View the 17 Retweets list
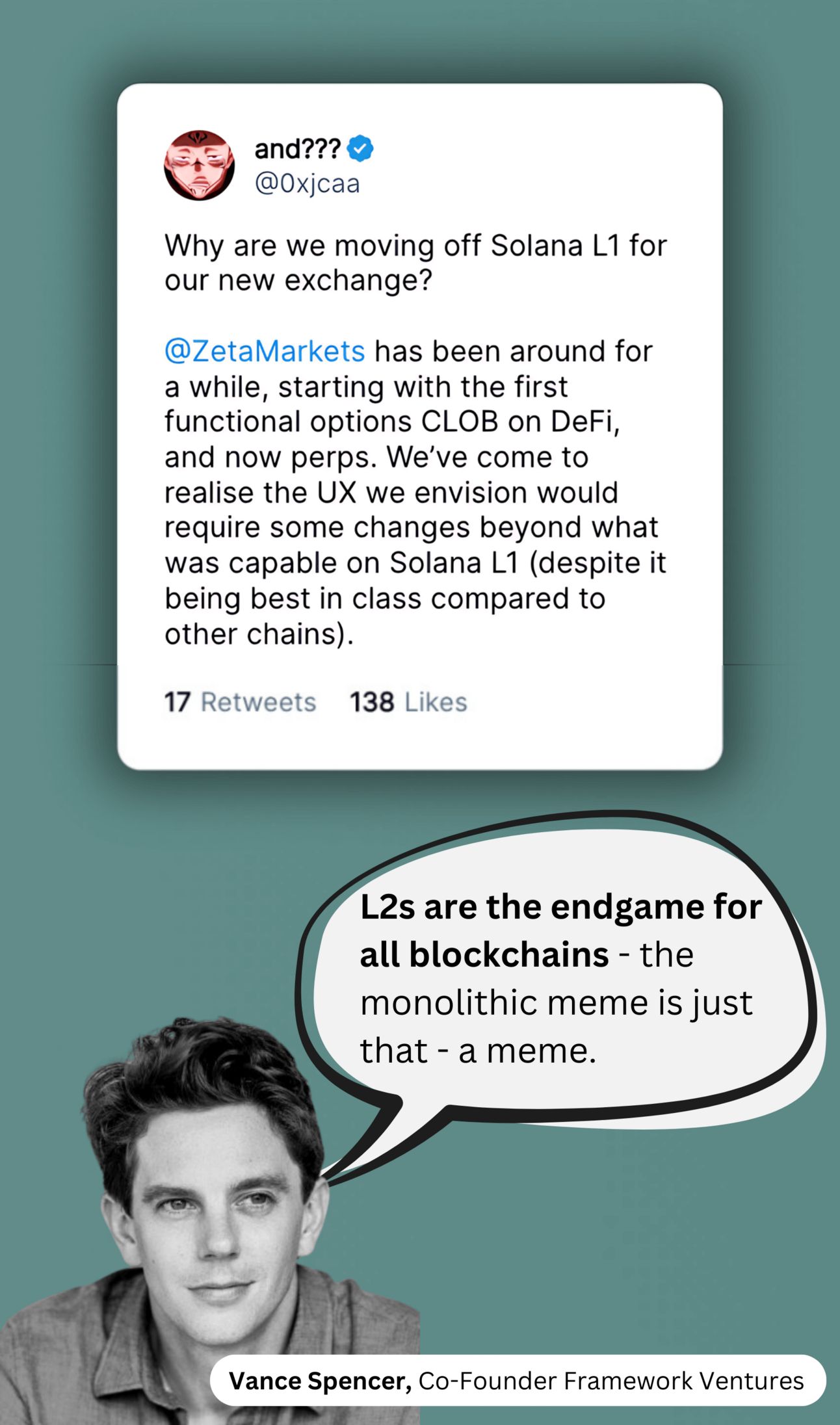Screen dimensions: 840x1425 point(240,702)
